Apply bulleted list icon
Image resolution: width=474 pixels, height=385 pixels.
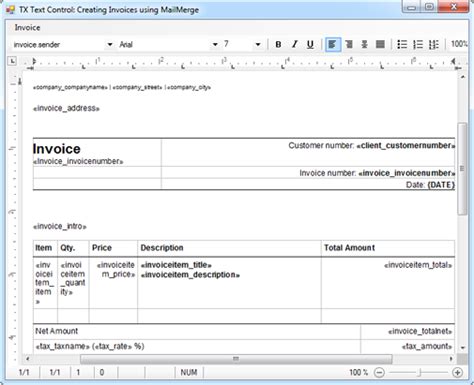pyautogui.click(x=402, y=44)
